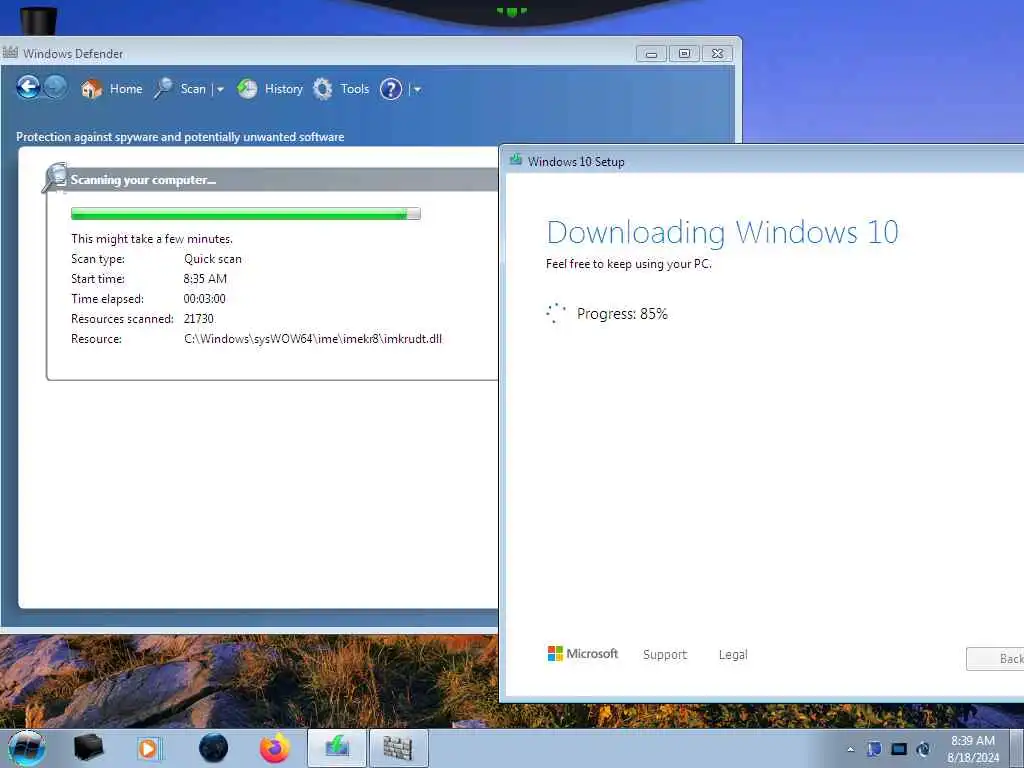Maximize the Windows Defender window
This screenshot has width=1024, height=768.
[x=684, y=54]
